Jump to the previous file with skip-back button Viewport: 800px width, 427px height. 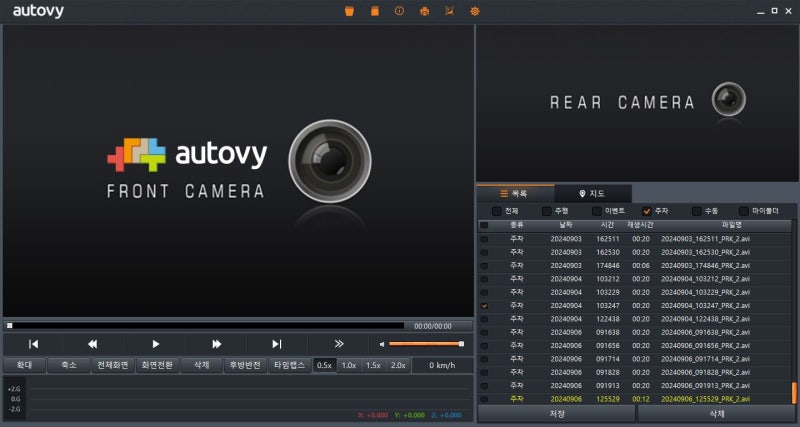coord(34,344)
